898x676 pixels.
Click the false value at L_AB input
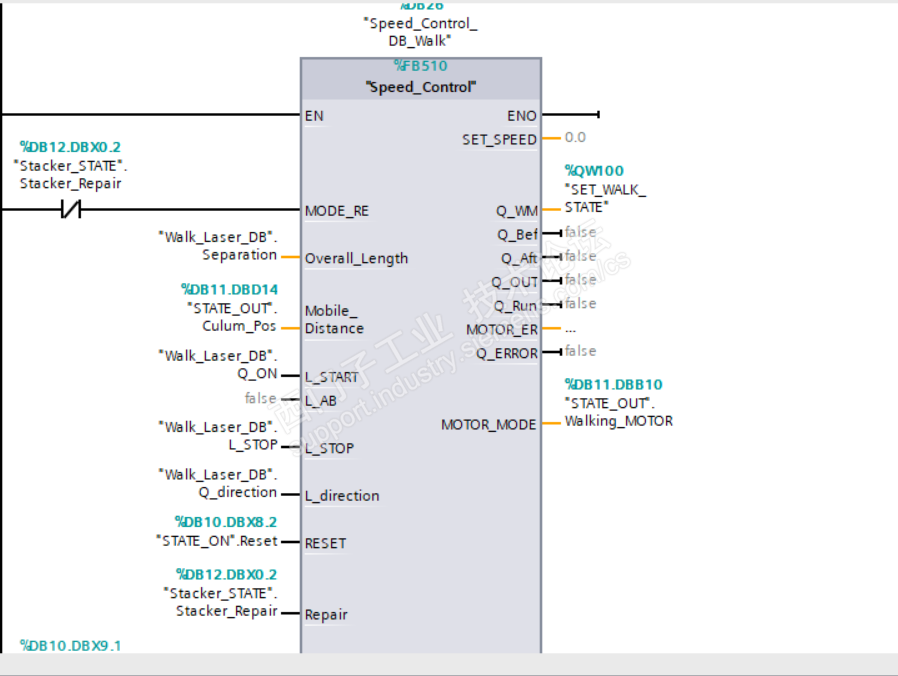(x=261, y=398)
